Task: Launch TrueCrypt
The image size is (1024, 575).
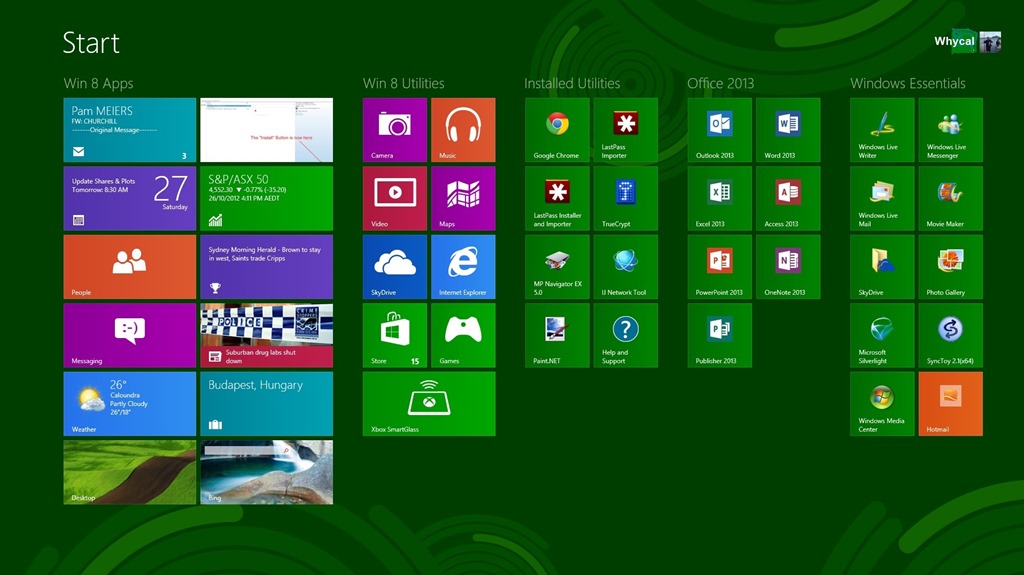Action: point(626,199)
